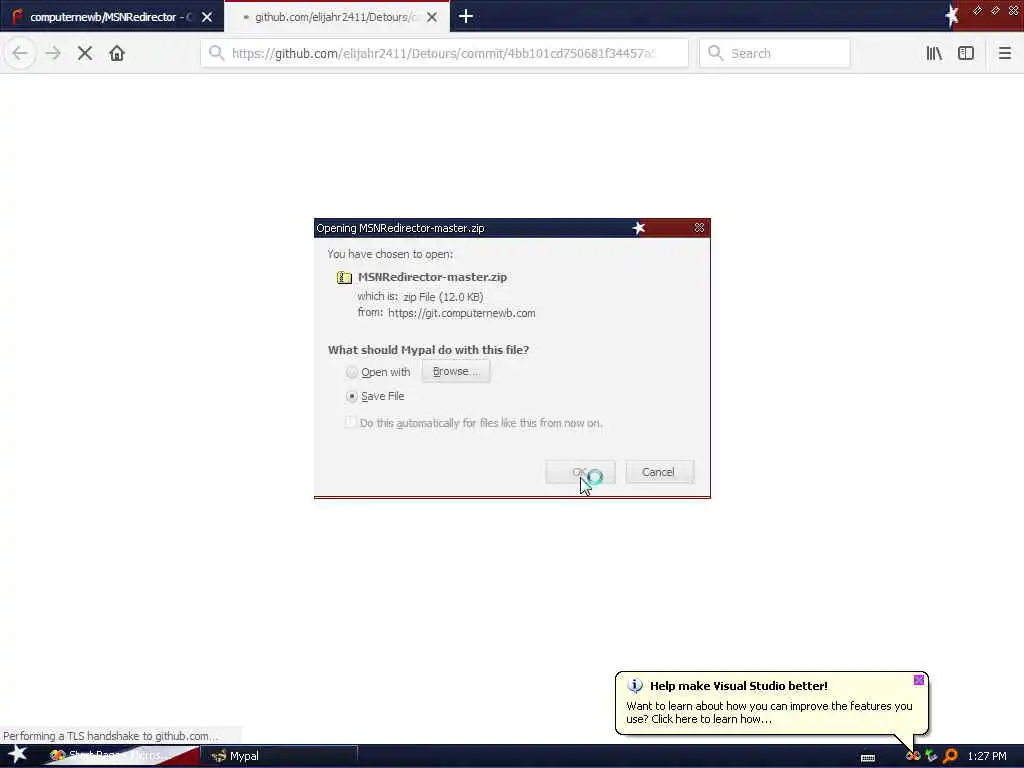Close the github.com Detours tab

(432, 17)
